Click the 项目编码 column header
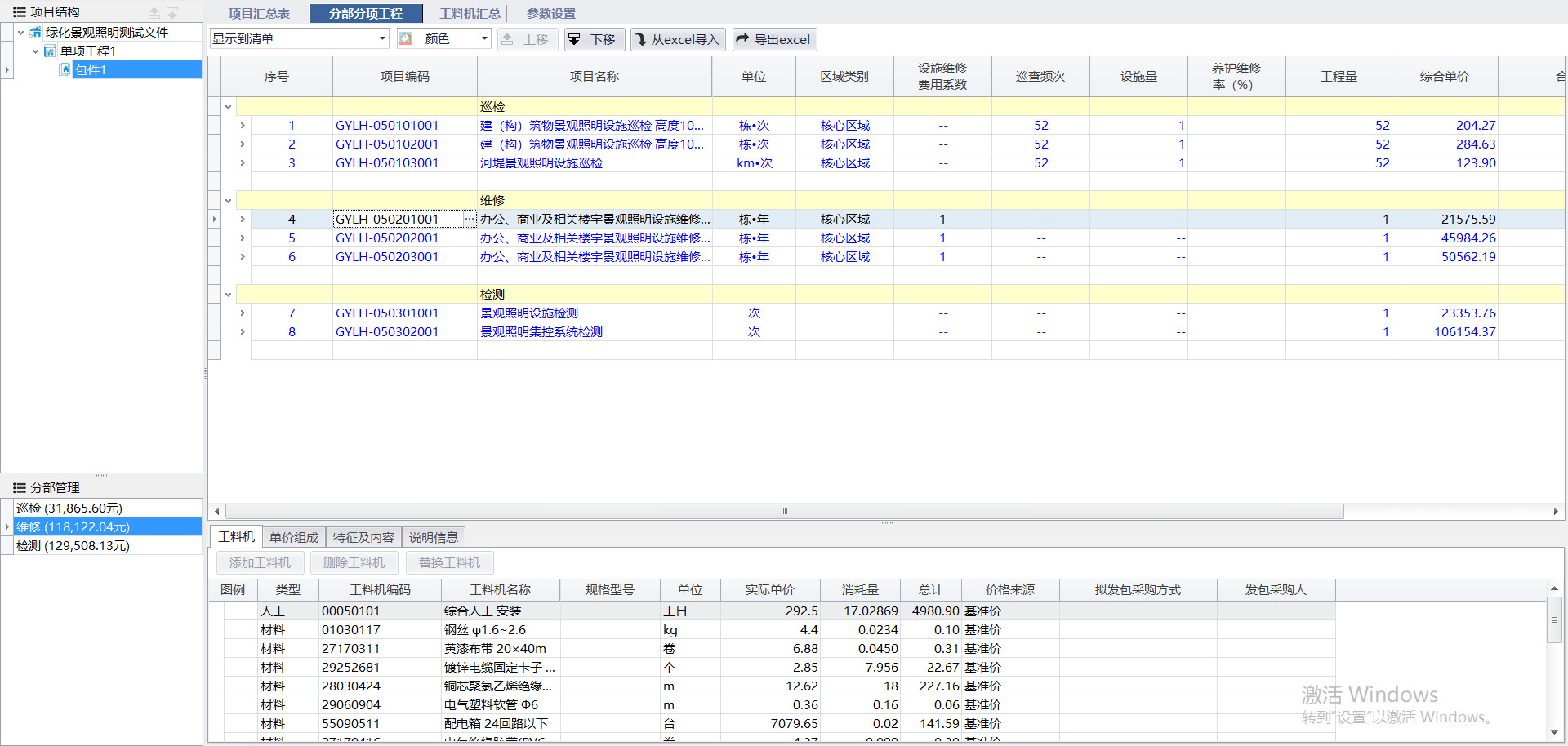The image size is (1568, 746). click(x=405, y=77)
